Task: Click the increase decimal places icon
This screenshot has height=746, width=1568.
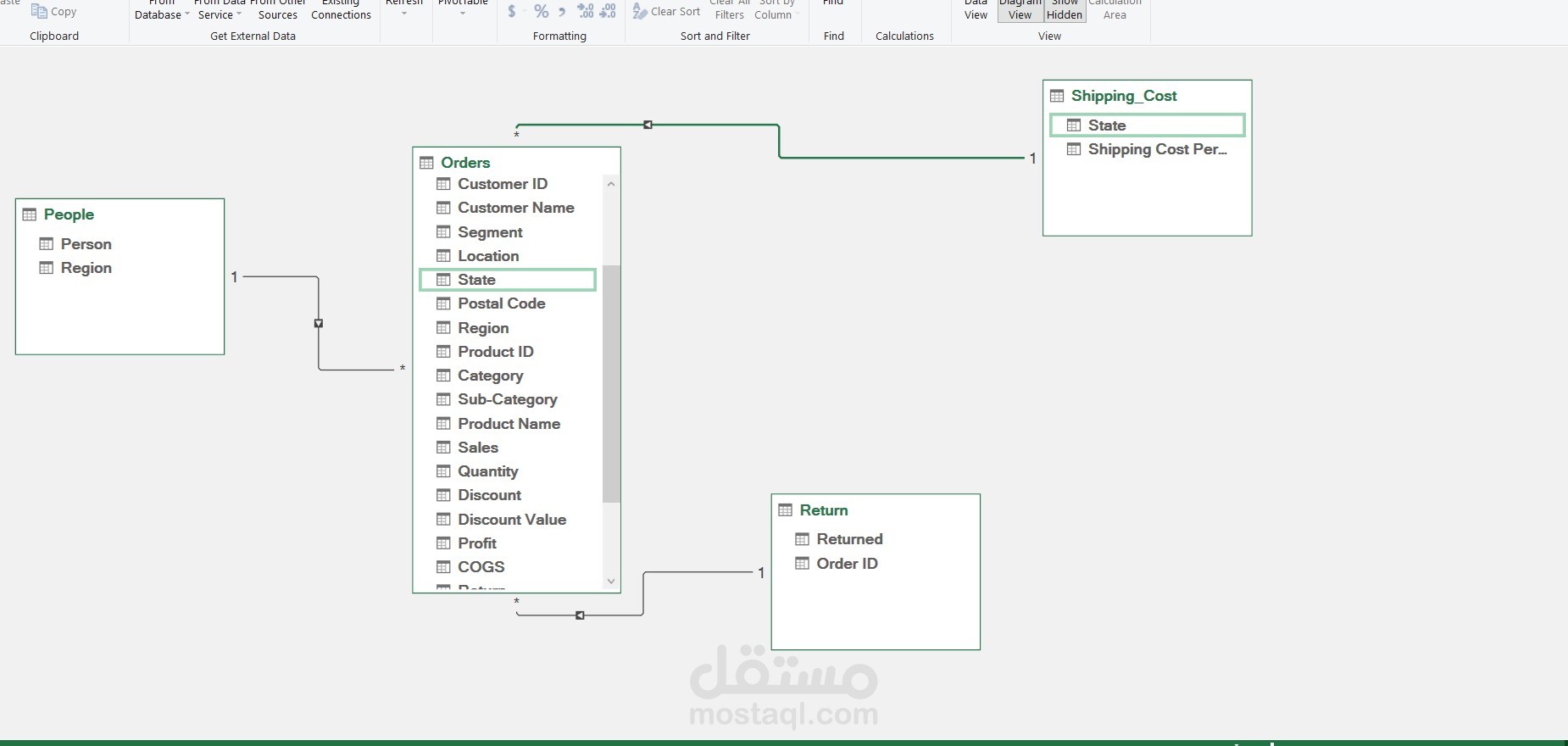Action: pyautogui.click(x=586, y=11)
